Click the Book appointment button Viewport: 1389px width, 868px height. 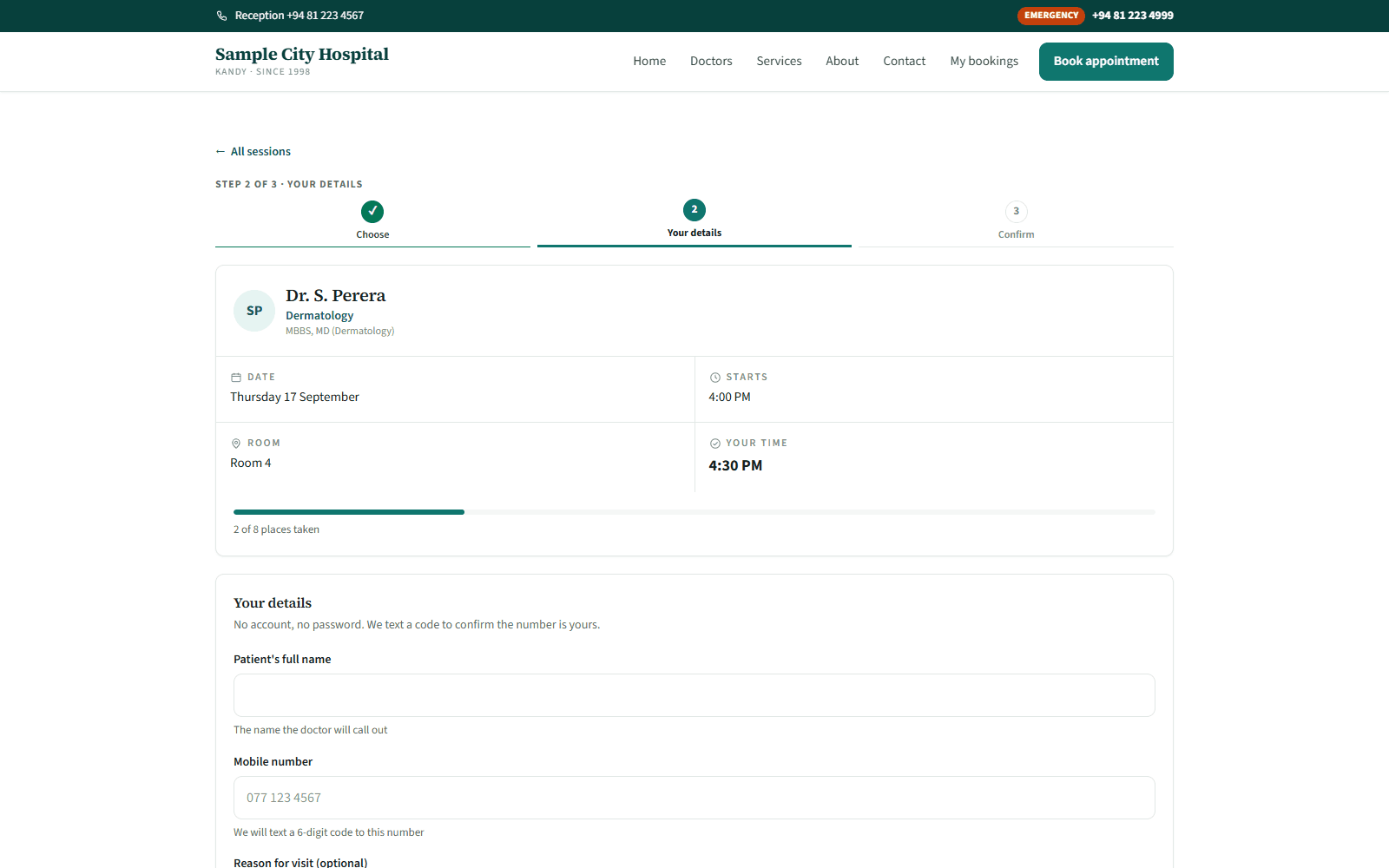1106,62
